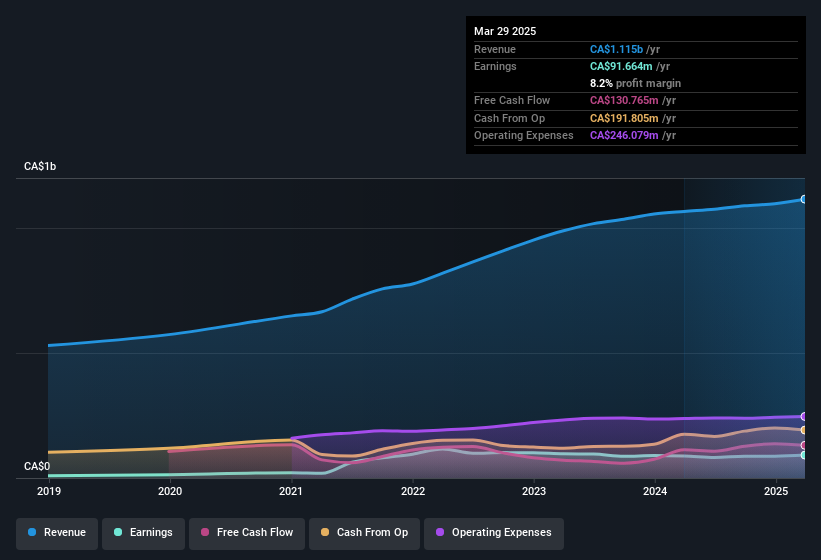Toggle Cash From Op legend item

point(364,533)
